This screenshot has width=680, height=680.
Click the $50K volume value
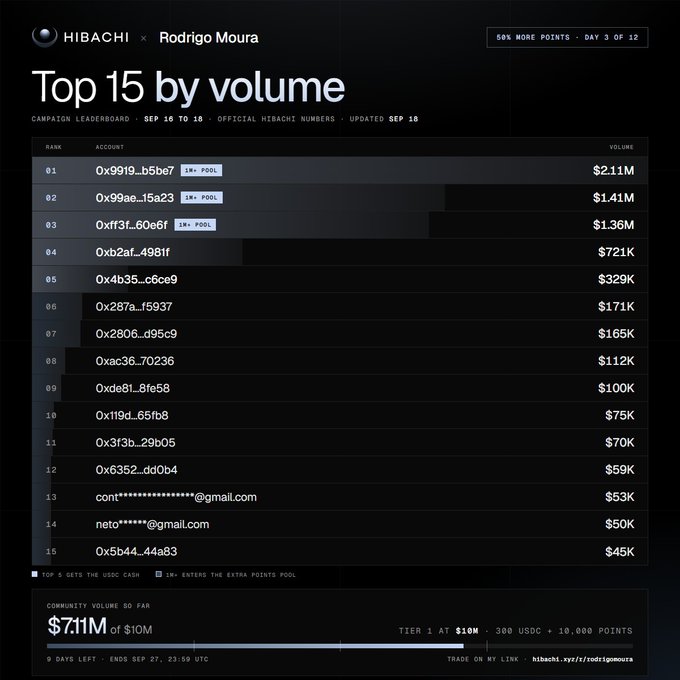[620, 524]
